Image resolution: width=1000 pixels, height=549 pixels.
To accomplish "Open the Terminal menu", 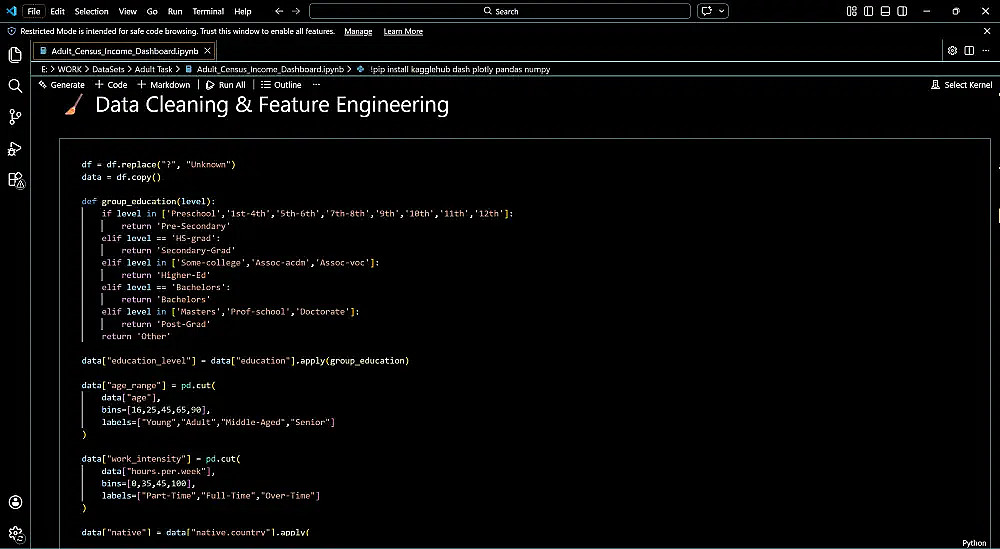I will coord(208,11).
